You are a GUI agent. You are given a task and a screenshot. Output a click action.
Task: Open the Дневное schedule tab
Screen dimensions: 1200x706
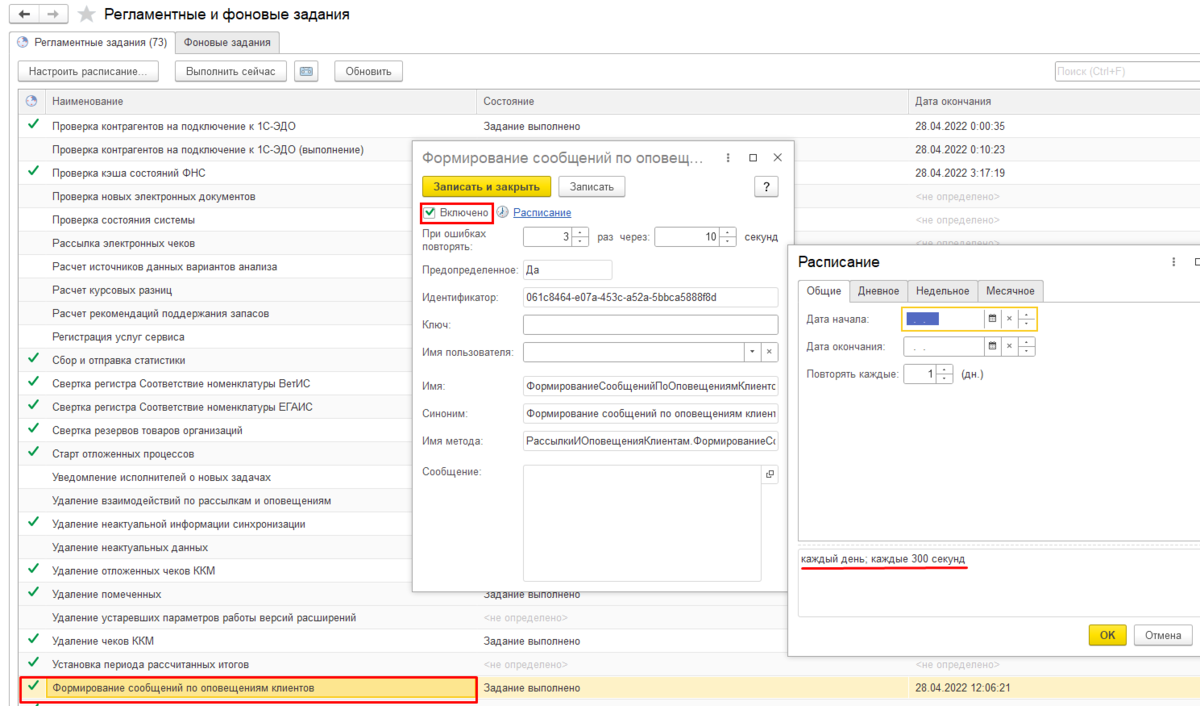coord(879,291)
